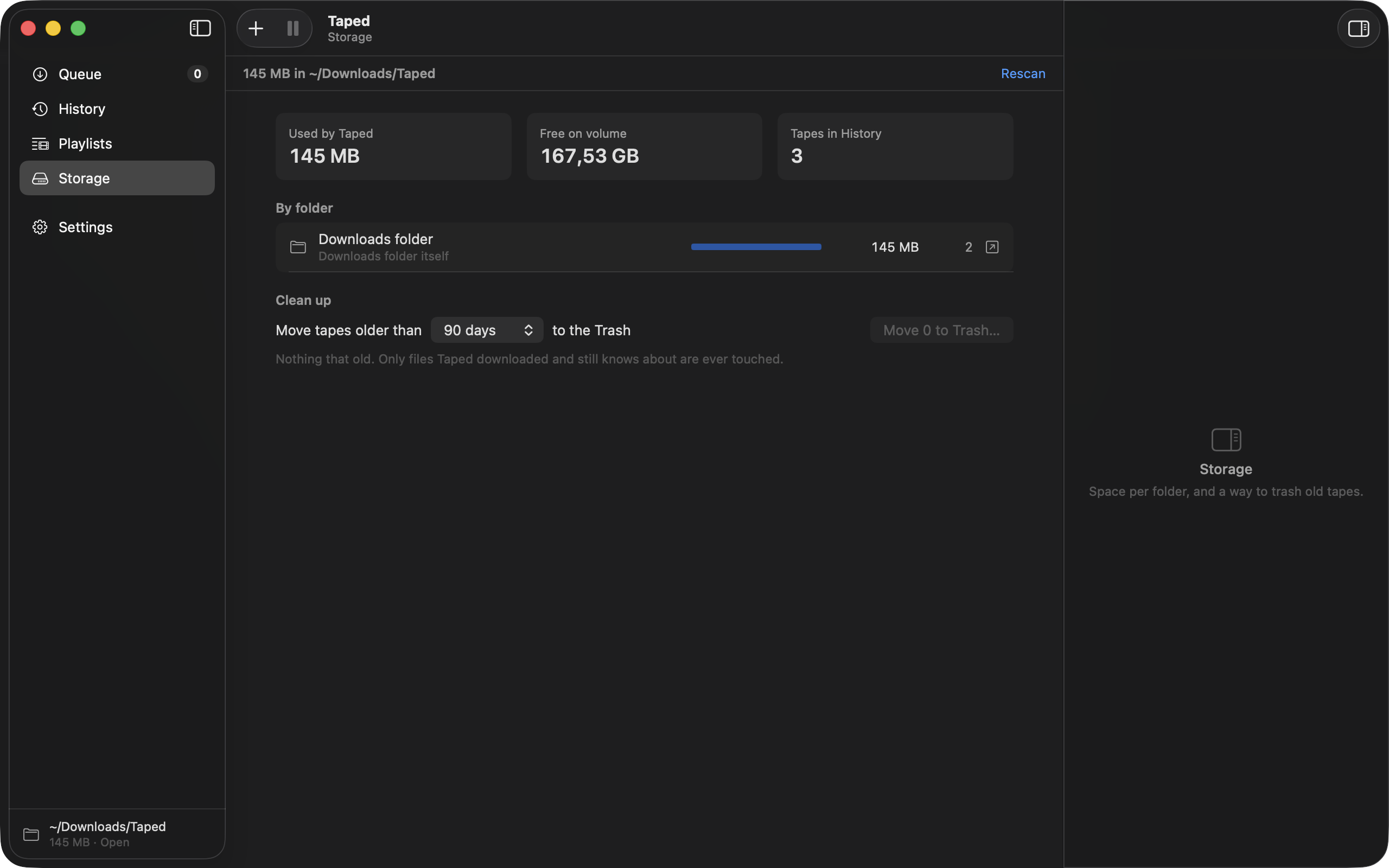Open the History section in sidebar
This screenshot has width=1389, height=868.
point(117,108)
